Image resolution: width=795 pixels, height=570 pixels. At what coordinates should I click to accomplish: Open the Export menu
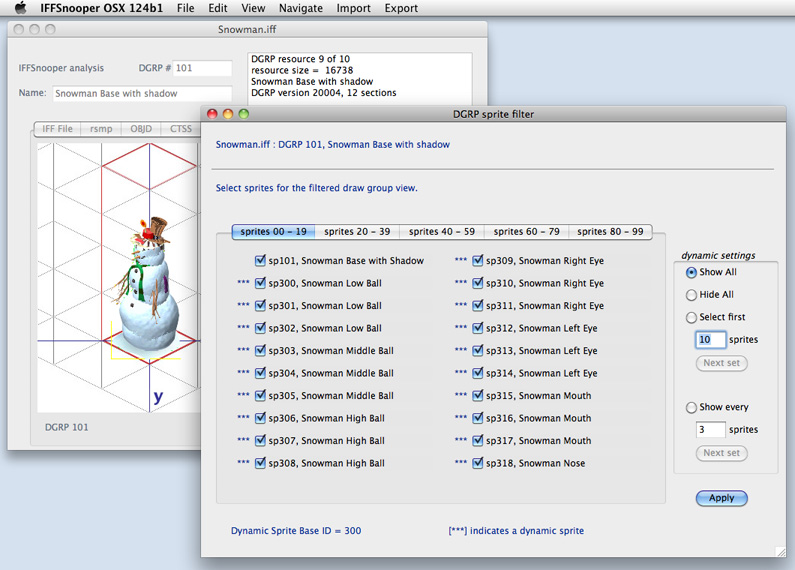(401, 8)
